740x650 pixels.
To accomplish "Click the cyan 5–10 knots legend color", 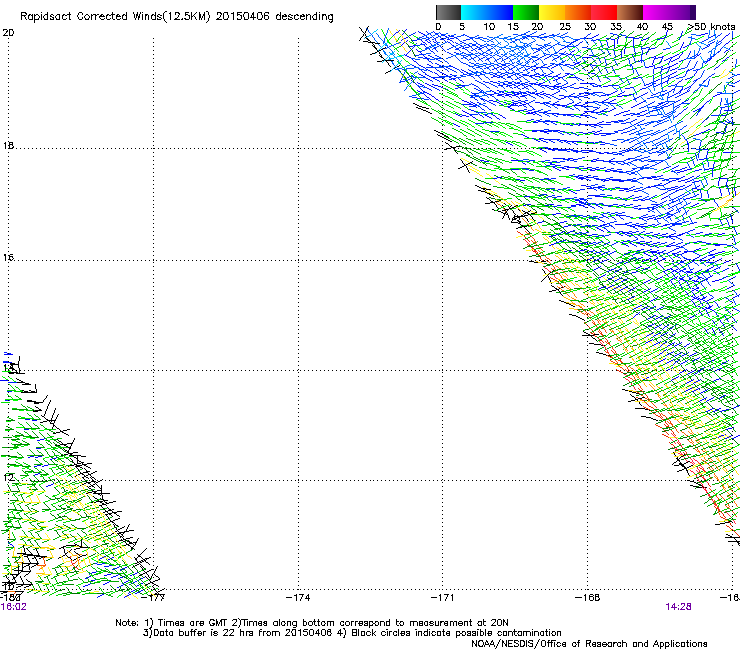I will click(474, 12).
